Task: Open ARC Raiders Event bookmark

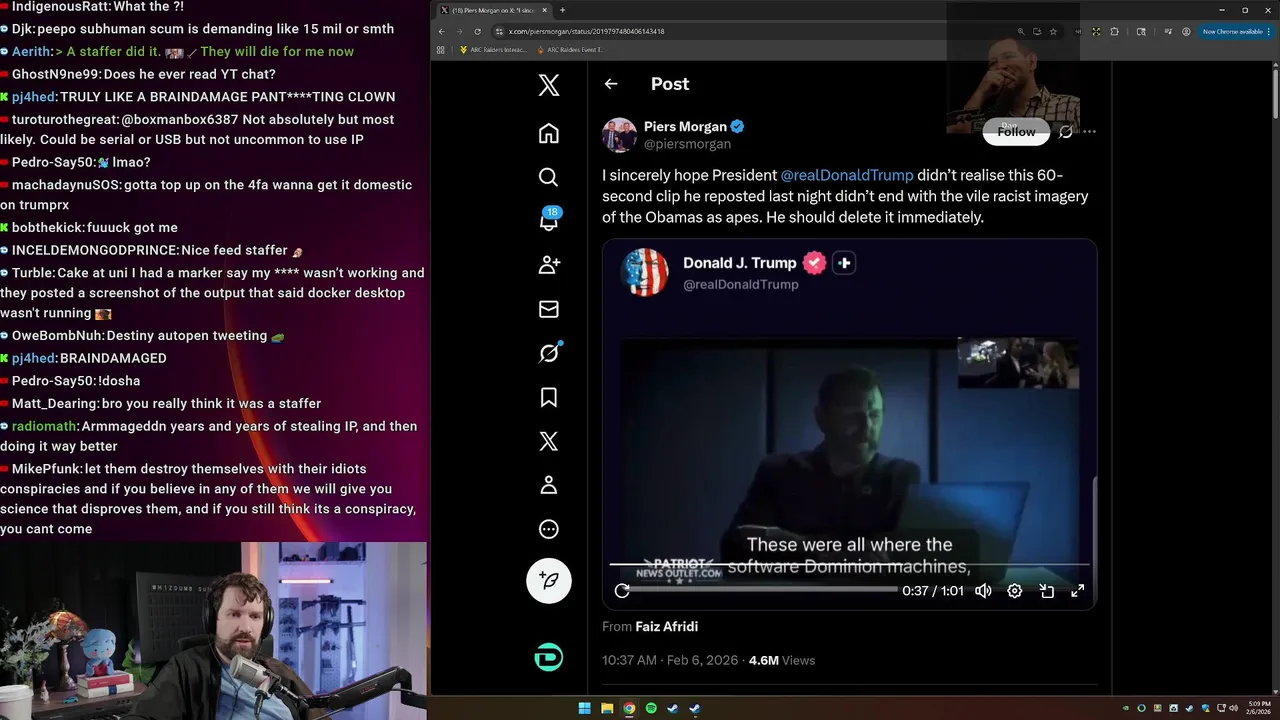Action: [570, 49]
